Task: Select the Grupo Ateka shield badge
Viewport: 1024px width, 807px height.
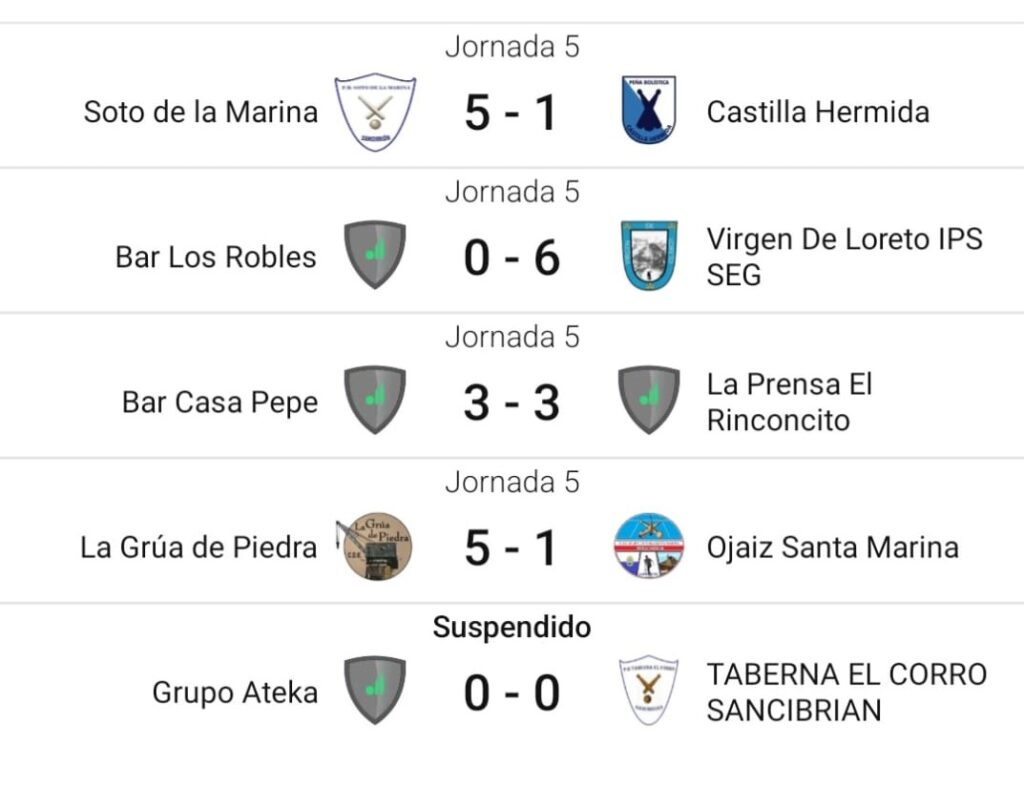Action: pos(375,690)
